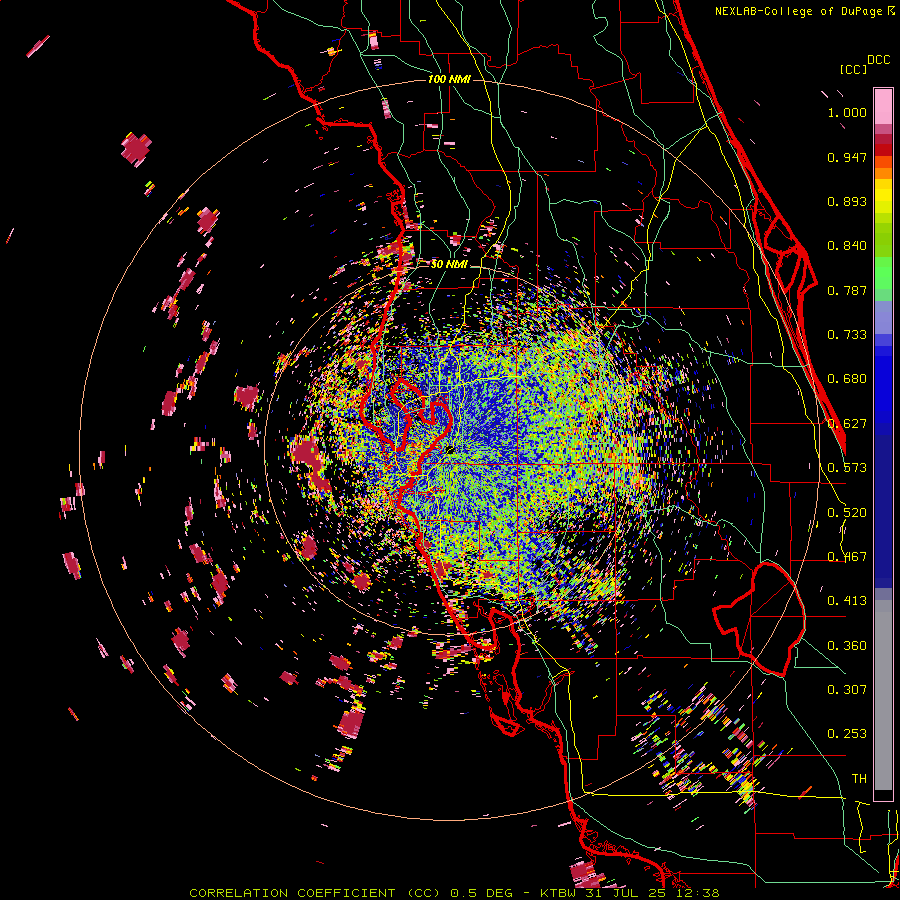Click the 0.893 scale value
Viewport: 900px width, 900px height.
click(x=847, y=201)
